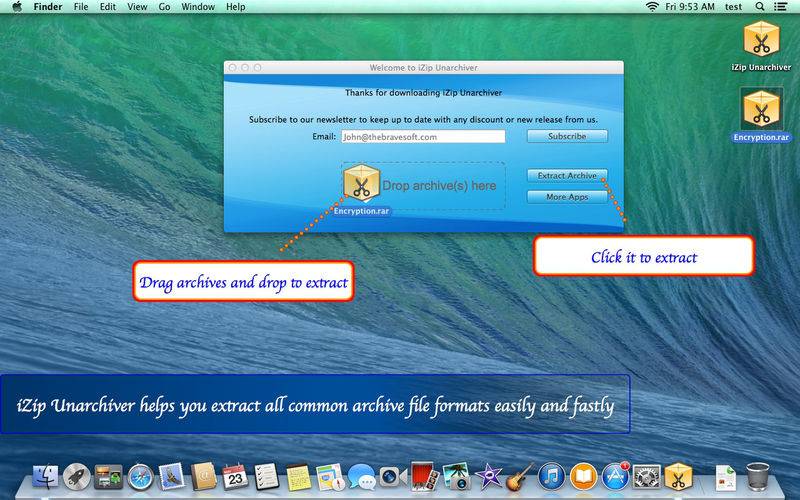The width and height of the screenshot is (800, 500).
Task: Click the clock Fri 9:53 AM
Action: 690,7
